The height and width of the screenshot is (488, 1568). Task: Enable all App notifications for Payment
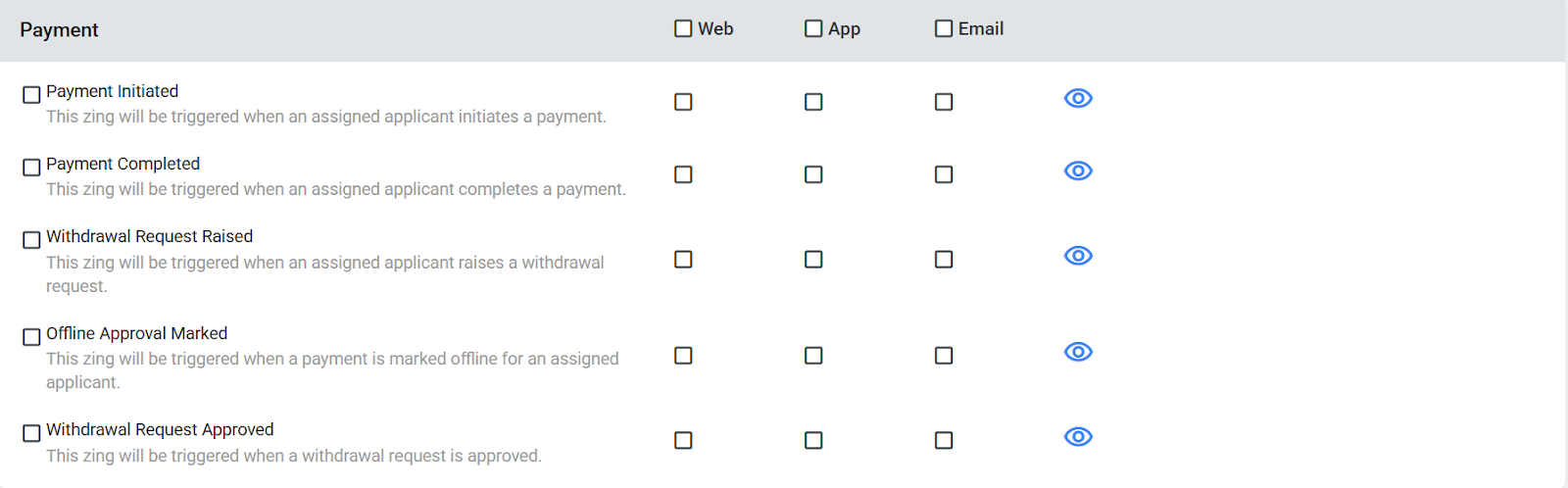pos(813,28)
